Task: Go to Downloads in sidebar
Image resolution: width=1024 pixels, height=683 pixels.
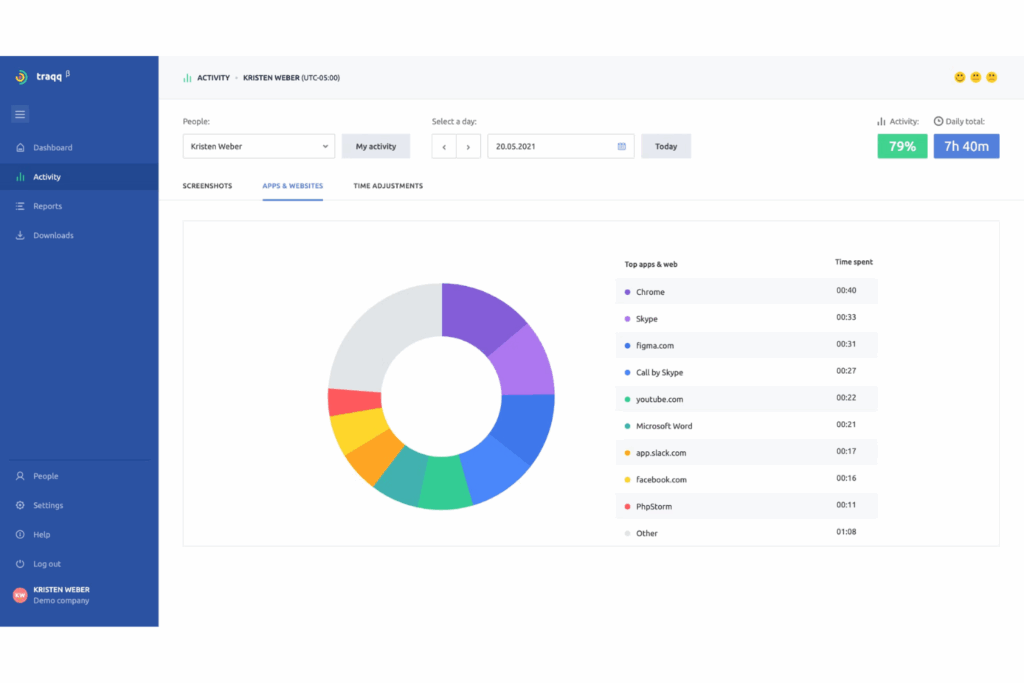Action: 53,236
